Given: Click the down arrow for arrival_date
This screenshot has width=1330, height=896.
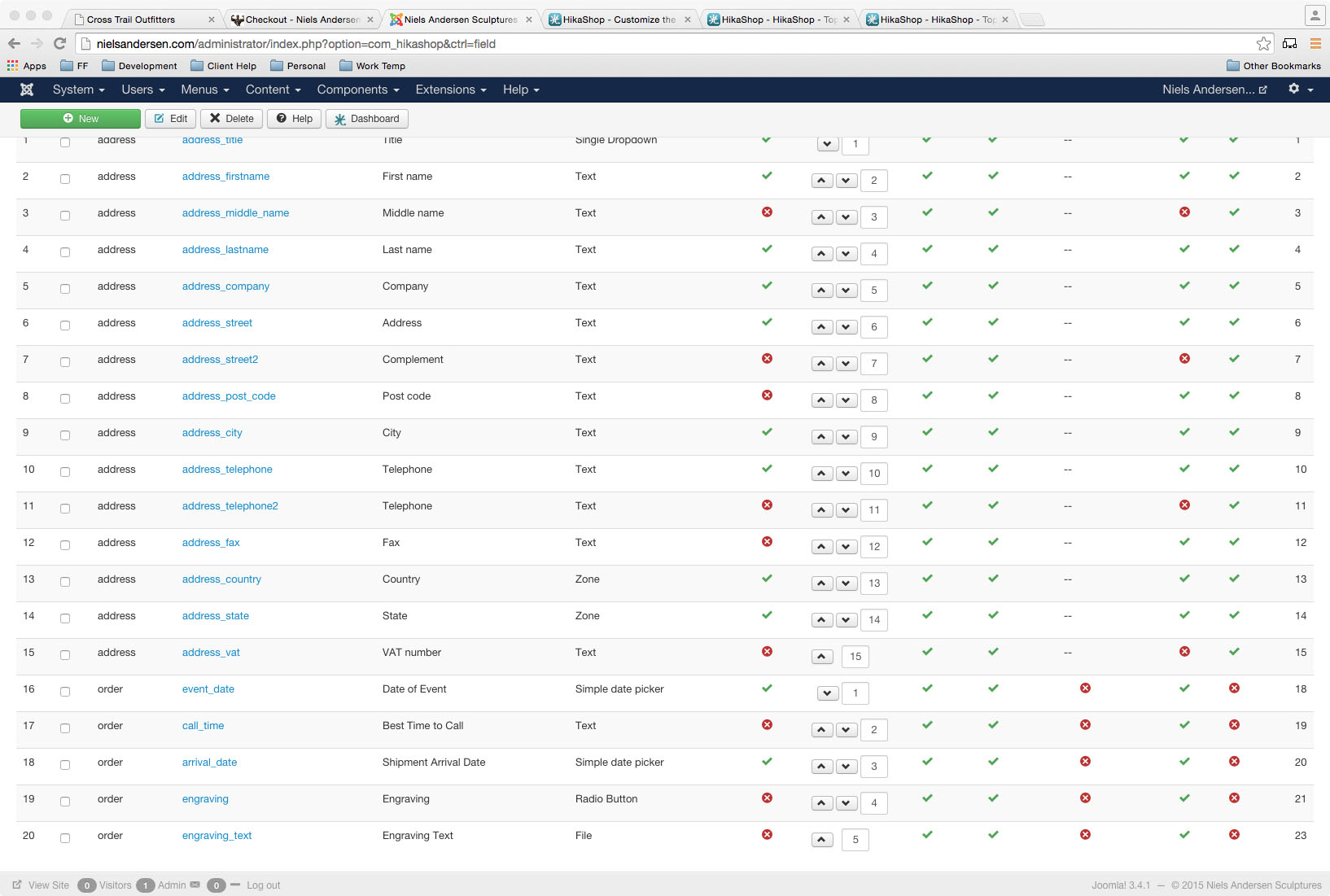Looking at the screenshot, I should click(x=847, y=767).
